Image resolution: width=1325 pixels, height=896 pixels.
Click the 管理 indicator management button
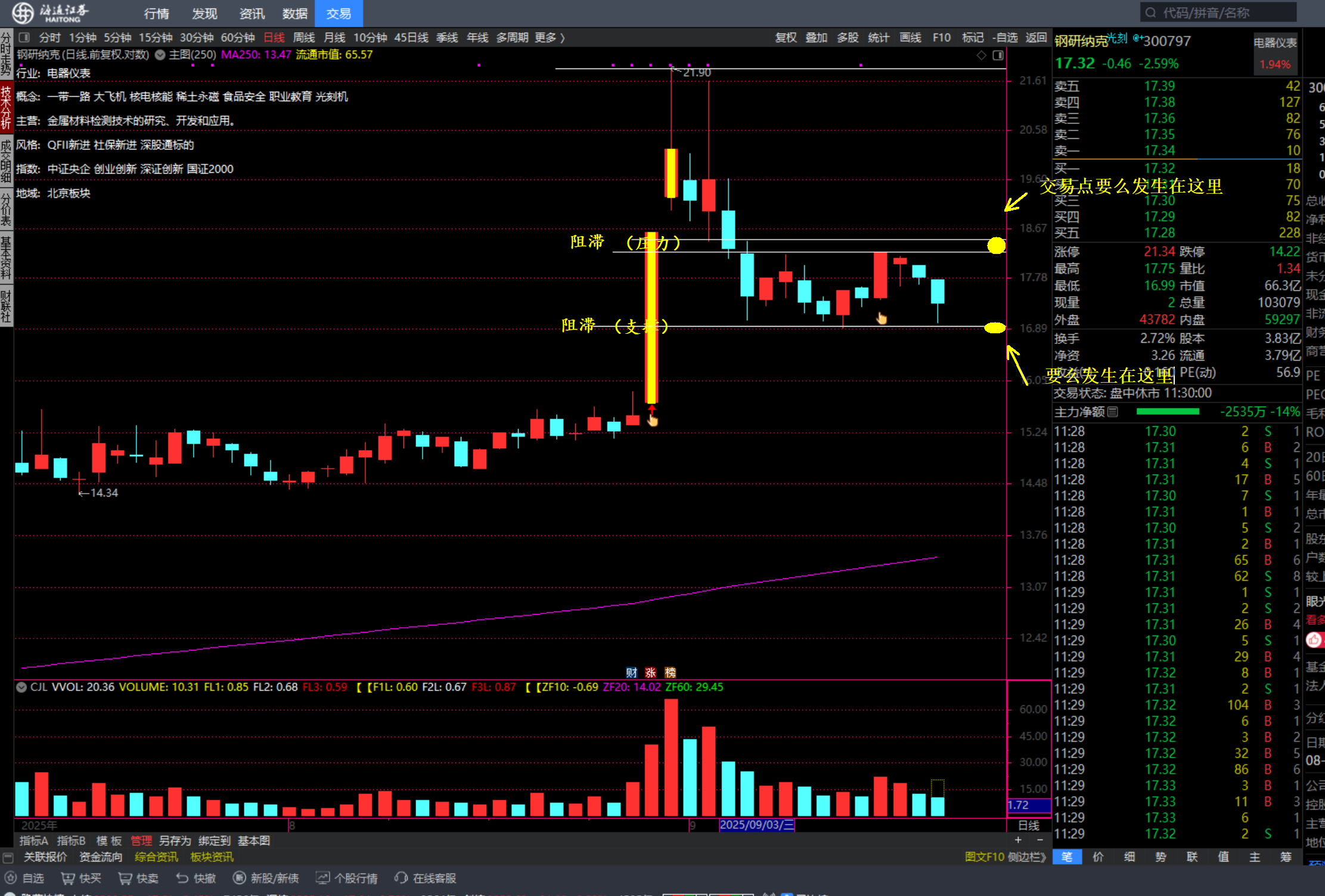pyautogui.click(x=141, y=841)
